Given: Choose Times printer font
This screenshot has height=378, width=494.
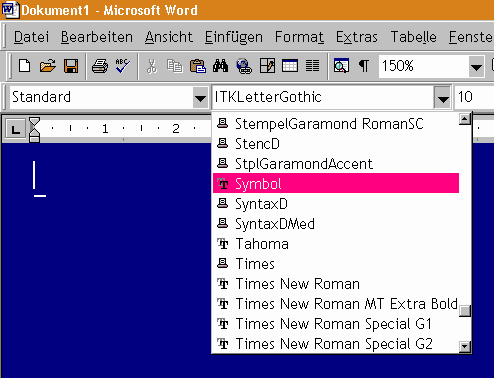Looking at the screenshot, I should coord(336,264).
